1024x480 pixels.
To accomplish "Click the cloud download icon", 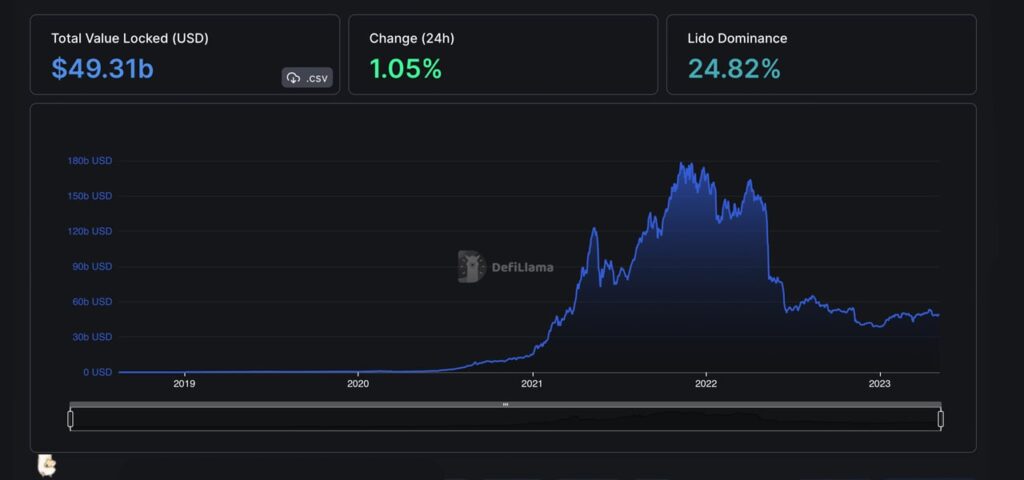I will (293, 77).
